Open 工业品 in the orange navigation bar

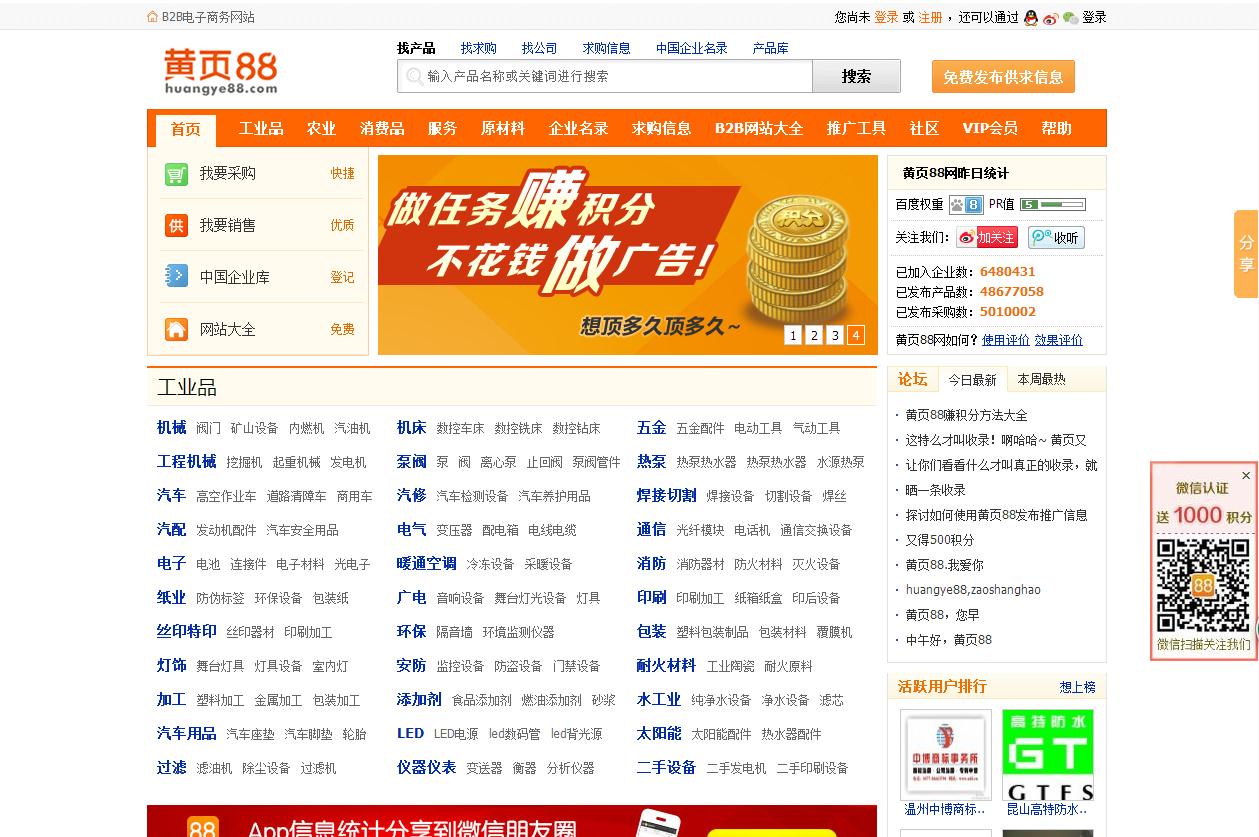[261, 128]
